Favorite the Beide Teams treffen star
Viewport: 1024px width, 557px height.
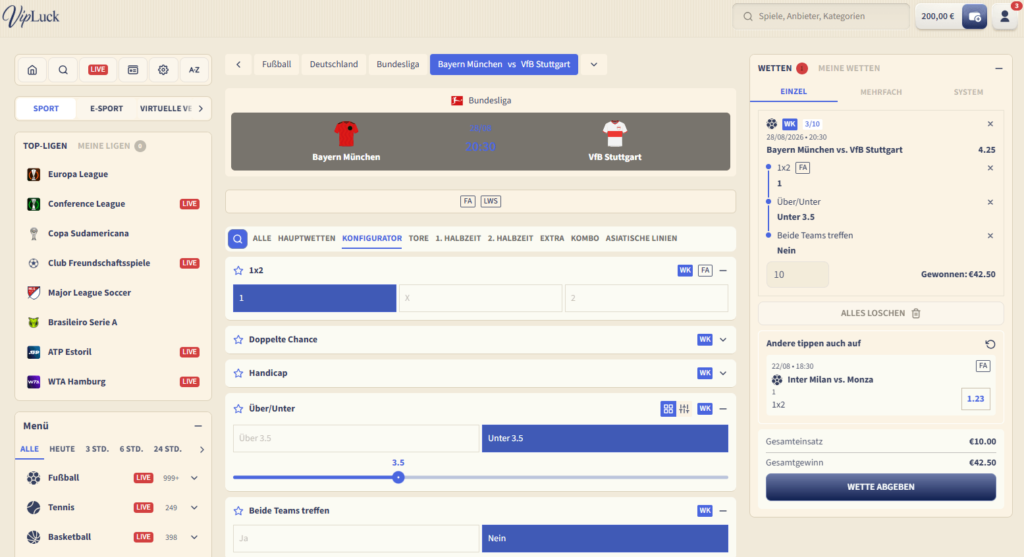[238, 511]
